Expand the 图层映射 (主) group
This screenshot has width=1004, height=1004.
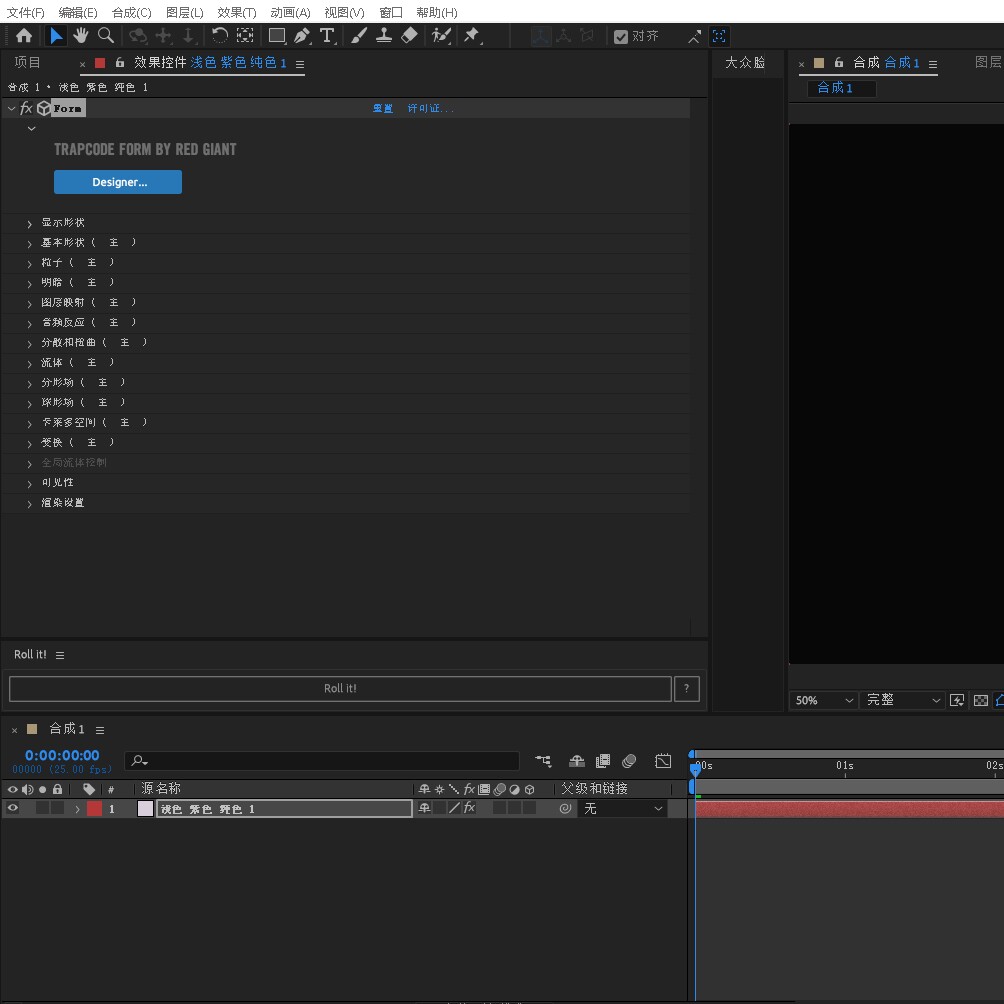[29, 304]
